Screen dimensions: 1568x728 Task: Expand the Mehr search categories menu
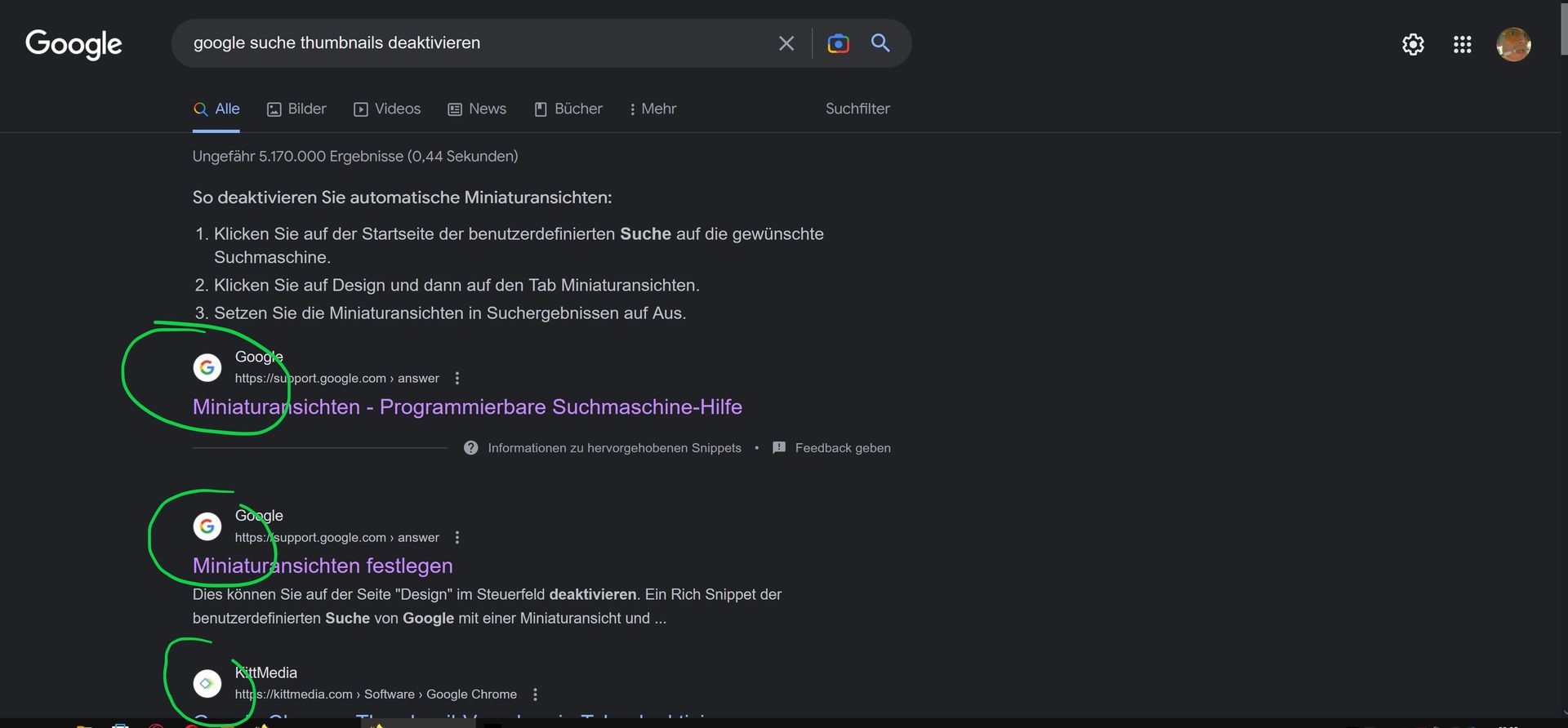653,109
